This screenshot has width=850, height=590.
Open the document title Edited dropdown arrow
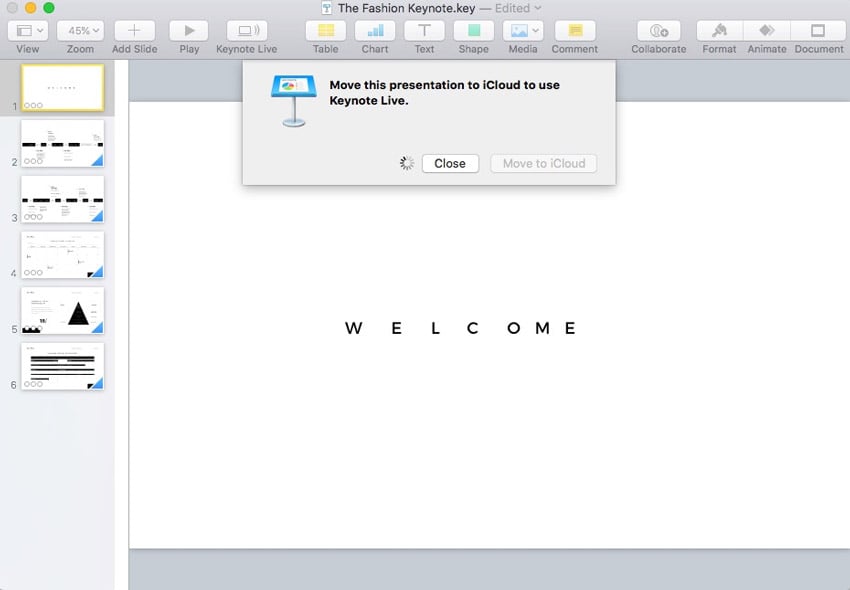[538, 8]
